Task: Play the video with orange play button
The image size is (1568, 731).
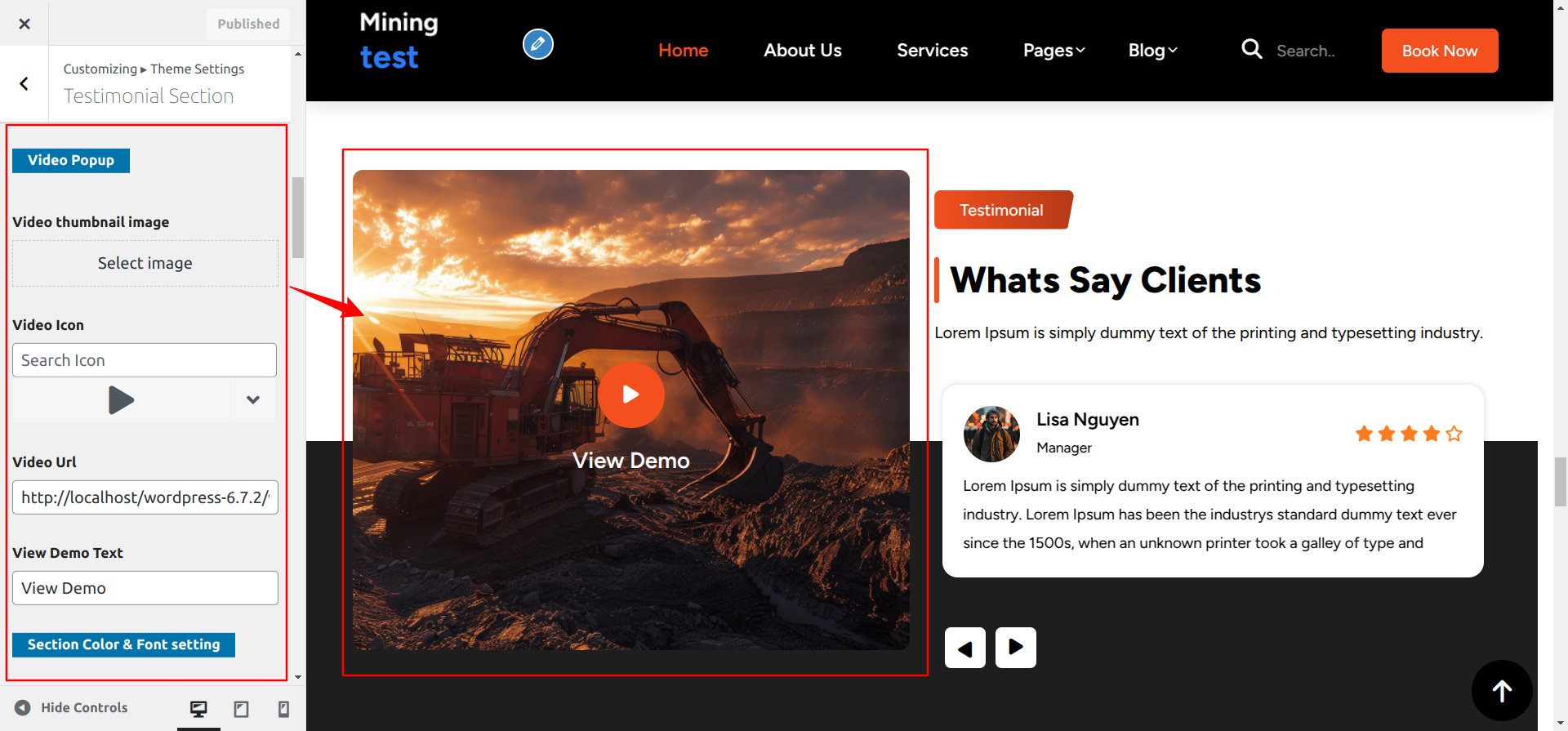Action: pos(630,394)
